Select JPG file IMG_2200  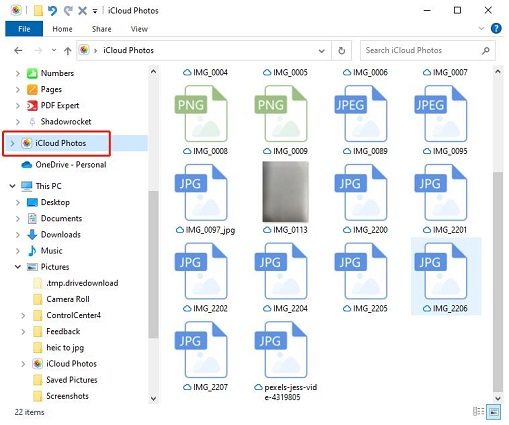pyautogui.click(x=365, y=199)
